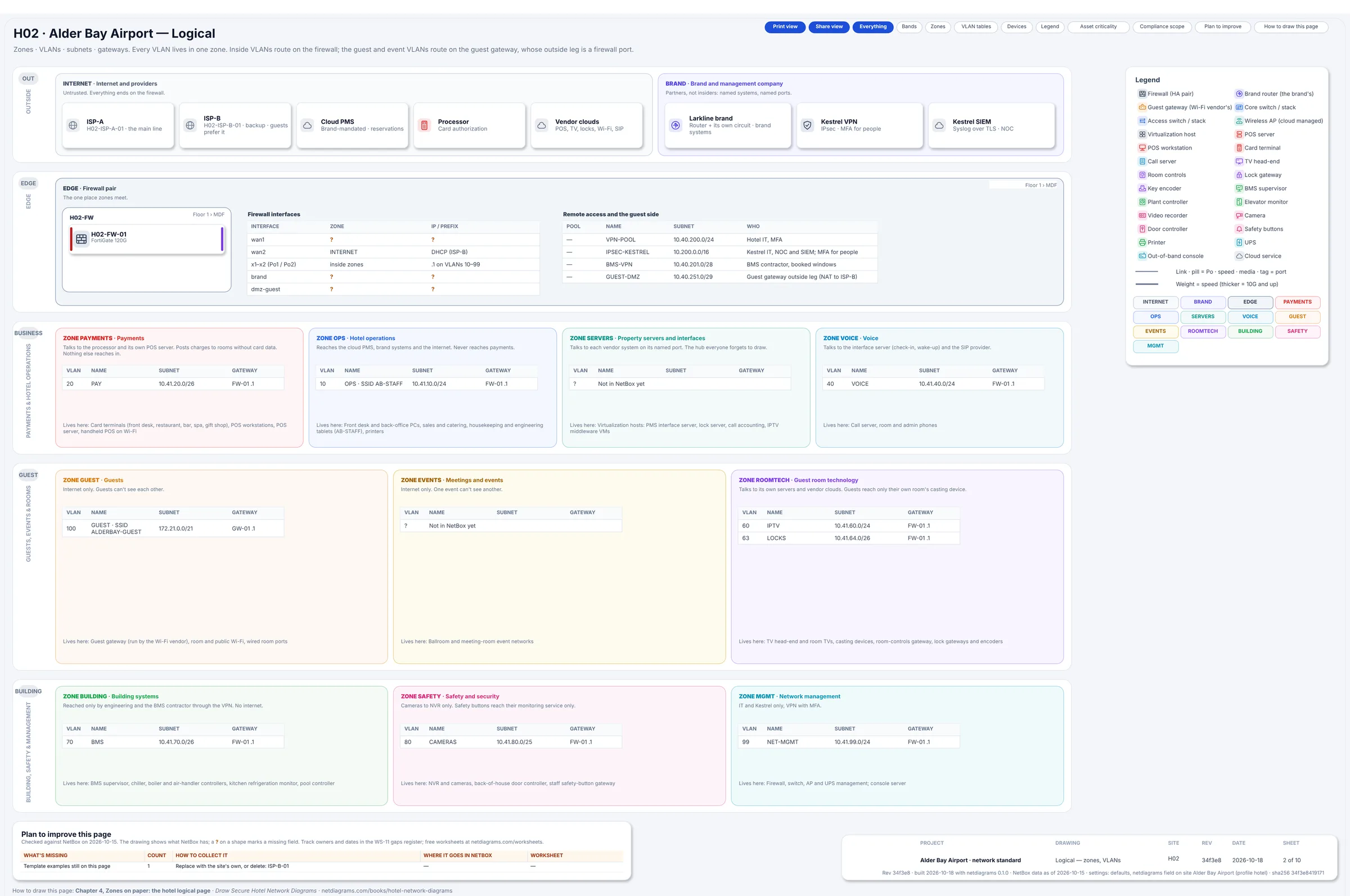Screen dimensions: 1350x896
Task: Click the TV head-end legend icon
Action: pyautogui.click(x=1239, y=162)
